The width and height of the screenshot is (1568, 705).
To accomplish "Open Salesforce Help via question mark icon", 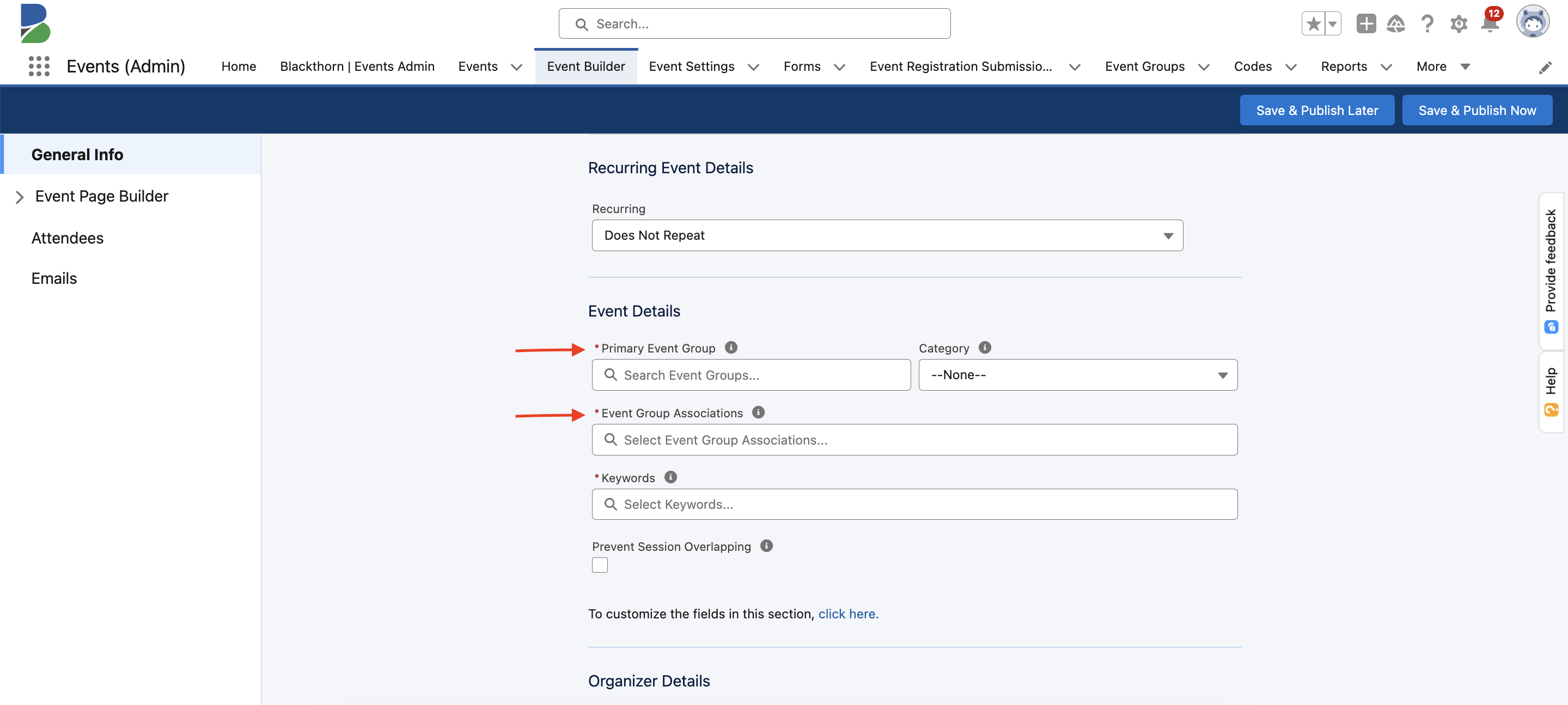I will pyautogui.click(x=1427, y=23).
